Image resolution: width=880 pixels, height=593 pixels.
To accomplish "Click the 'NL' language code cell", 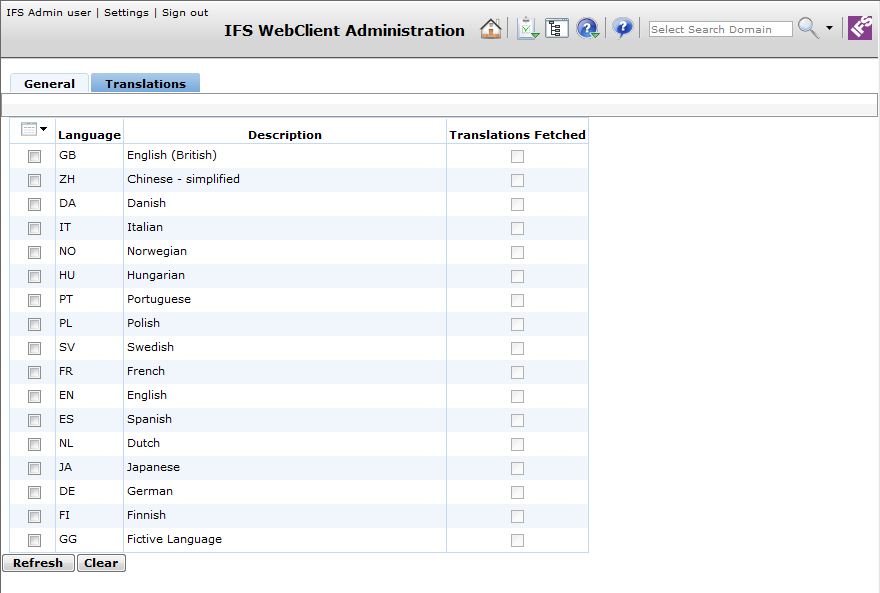I will point(89,443).
